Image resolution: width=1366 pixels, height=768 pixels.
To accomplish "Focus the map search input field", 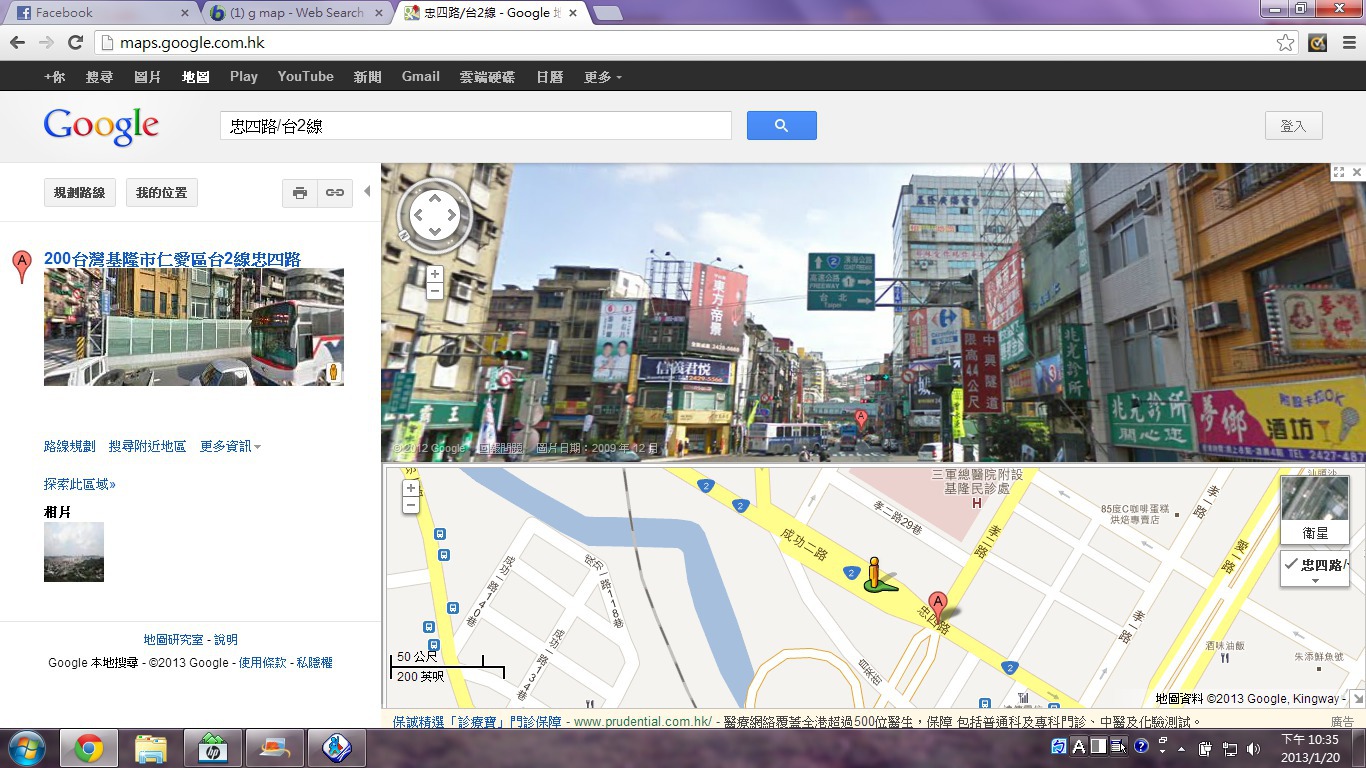I will click(x=475, y=125).
